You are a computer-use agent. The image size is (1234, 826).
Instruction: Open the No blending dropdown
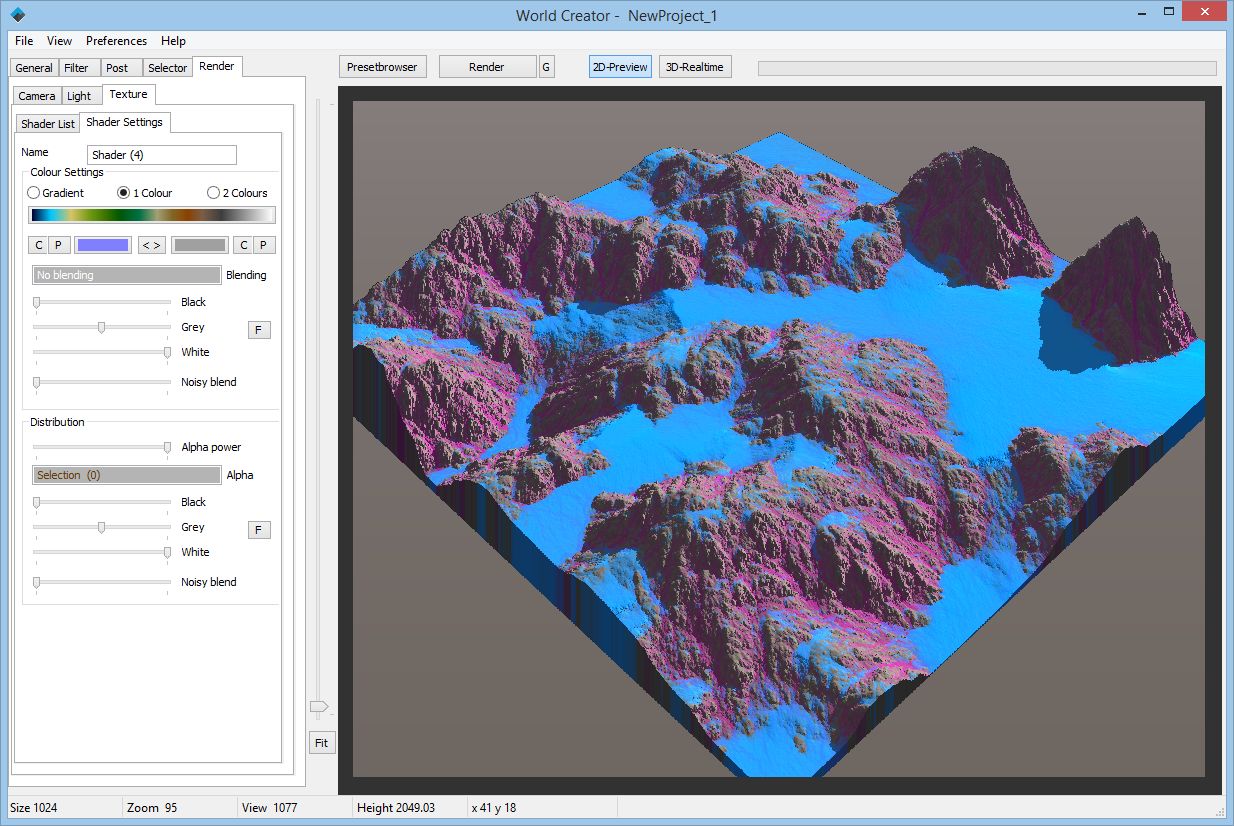click(126, 274)
